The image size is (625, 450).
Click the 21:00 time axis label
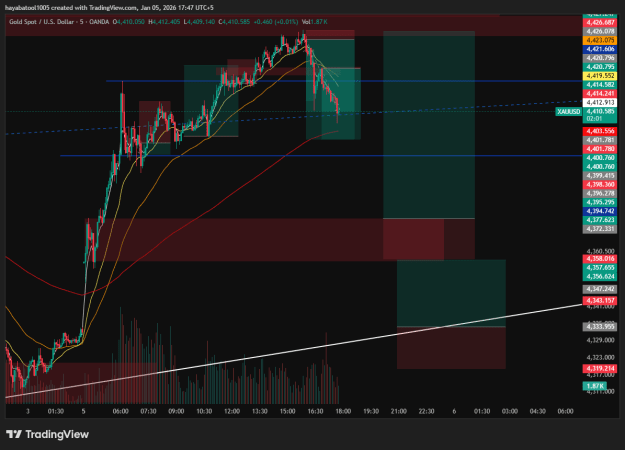[399, 411]
